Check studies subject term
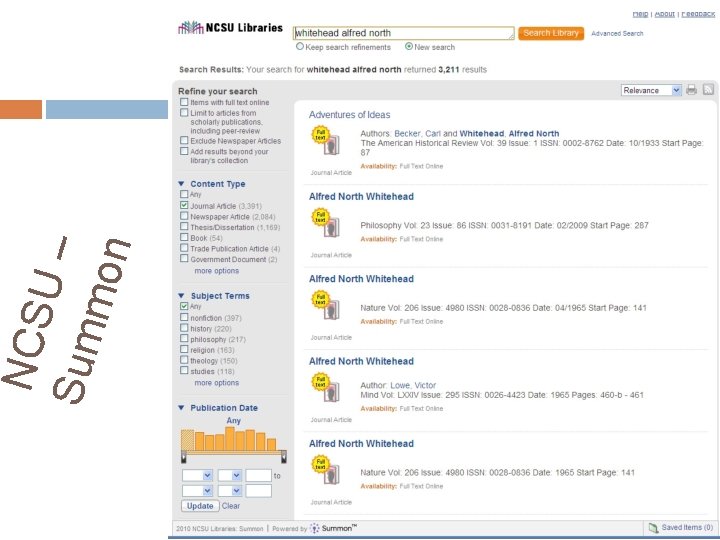720x540 pixels. point(184,371)
